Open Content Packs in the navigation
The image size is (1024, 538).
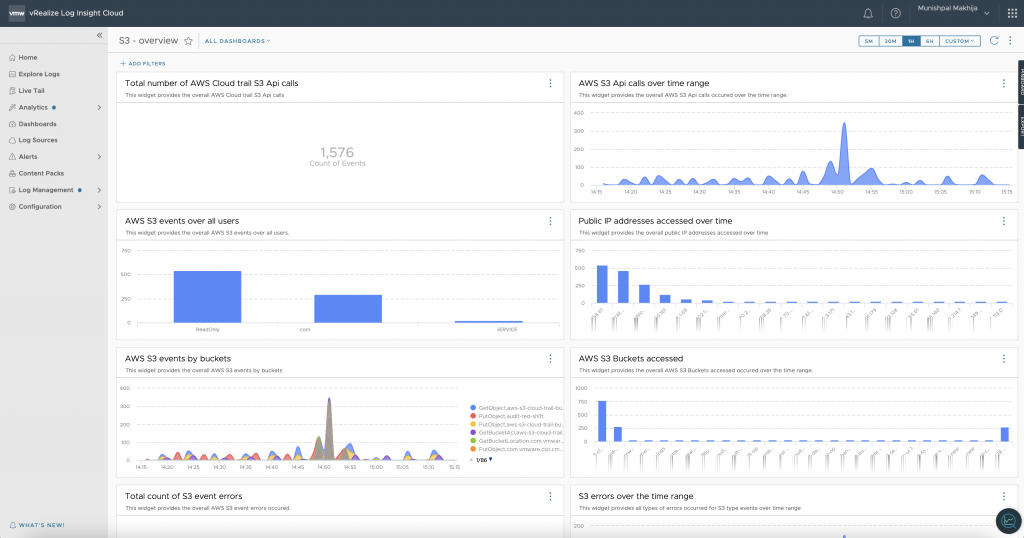click(41, 174)
